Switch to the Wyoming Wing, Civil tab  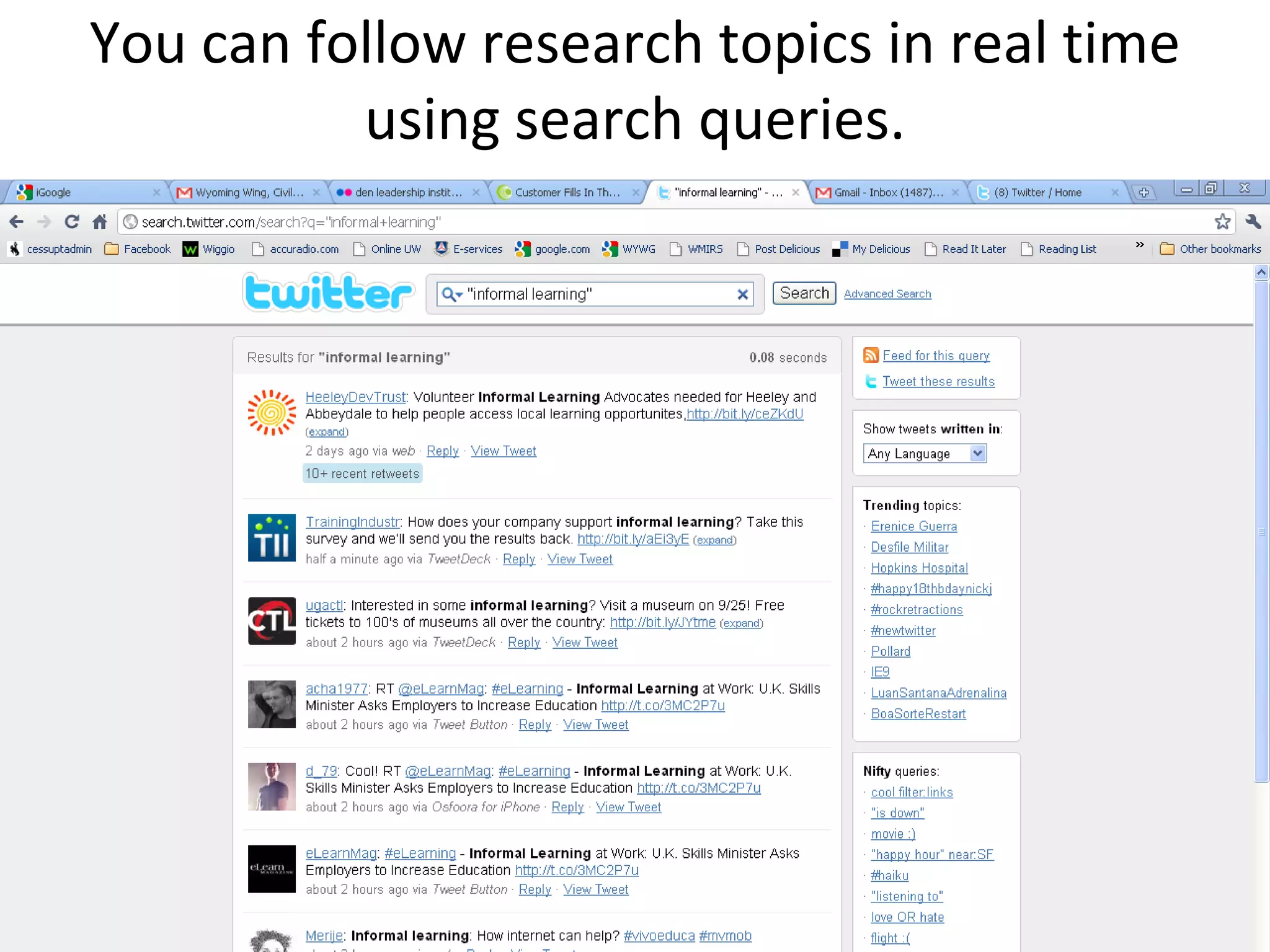click(x=248, y=193)
